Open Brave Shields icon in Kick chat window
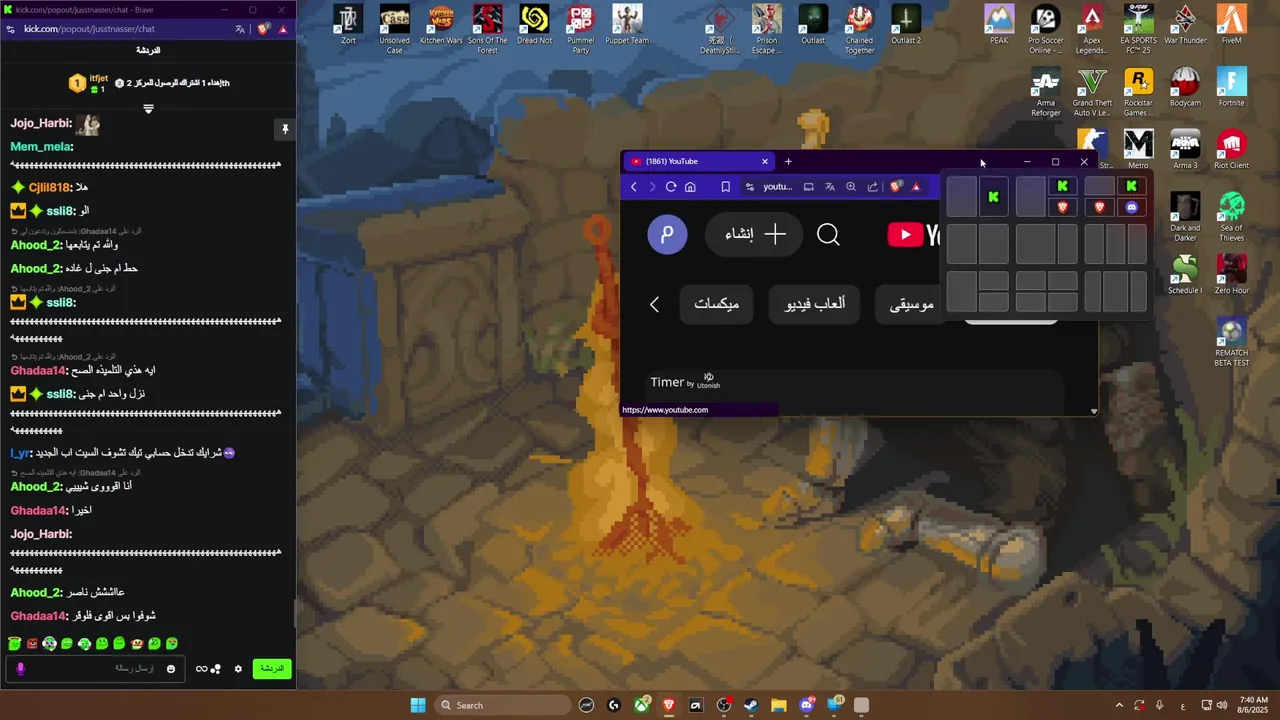 (263, 29)
